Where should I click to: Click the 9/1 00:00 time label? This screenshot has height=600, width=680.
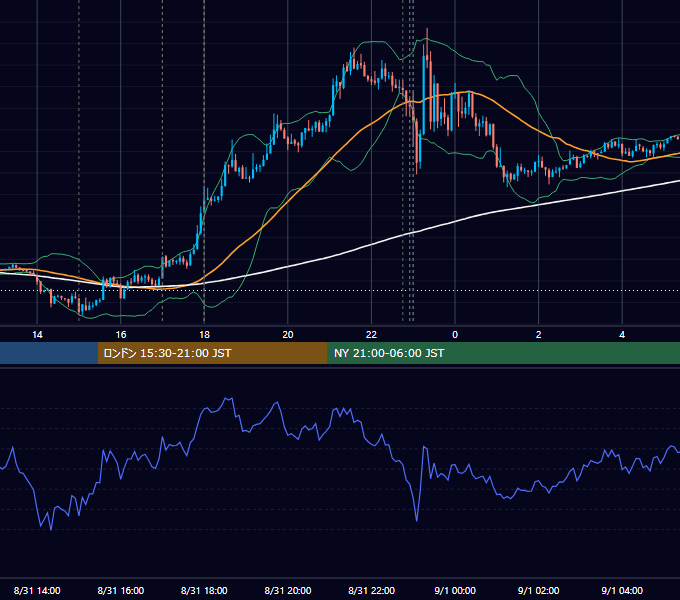click(x=455, y=590)
